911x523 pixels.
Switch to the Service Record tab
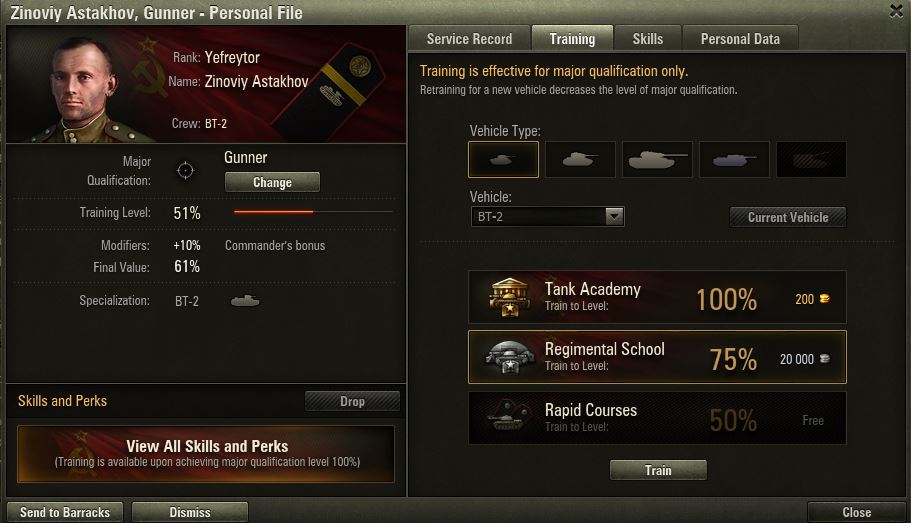click(x=469, y=39)
